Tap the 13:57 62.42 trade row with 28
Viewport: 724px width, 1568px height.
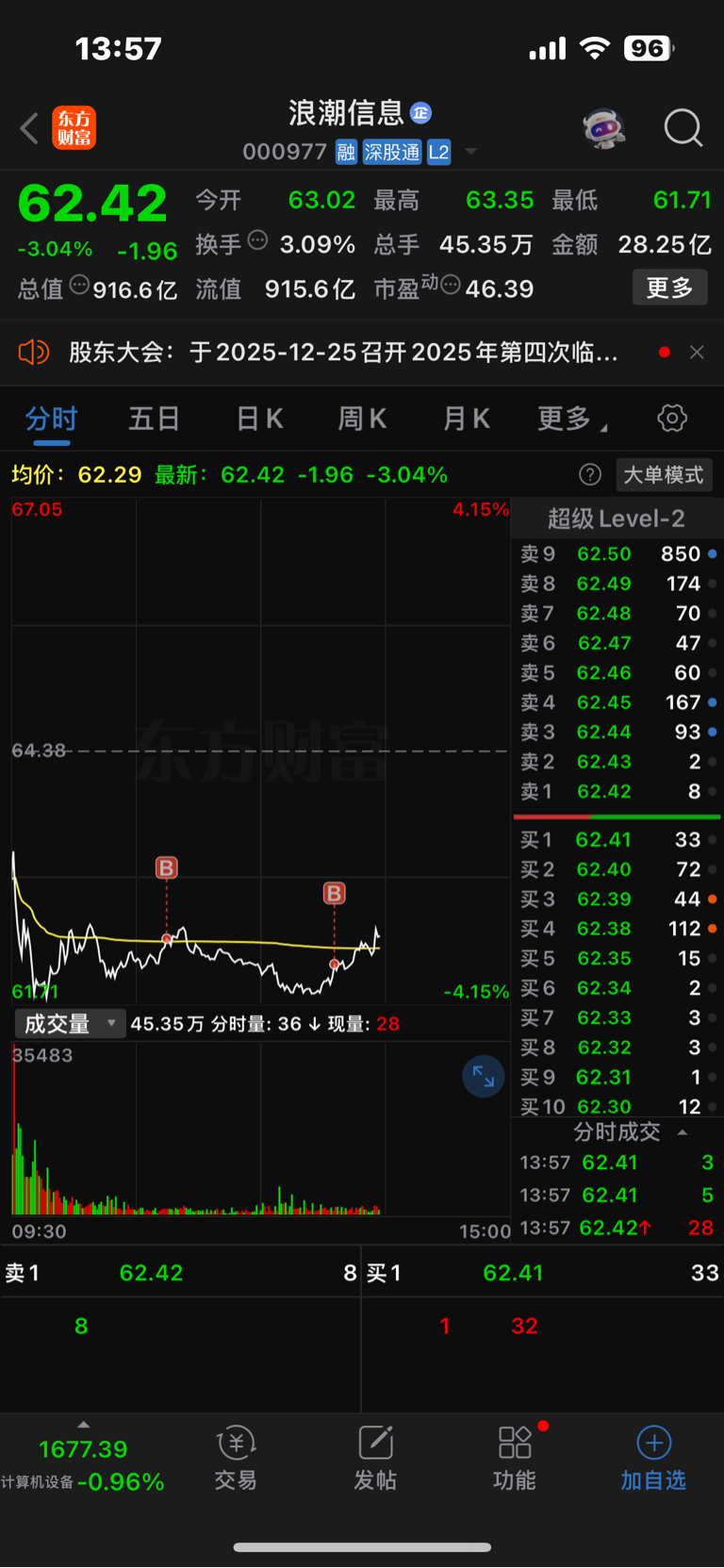click(617, 1228)
